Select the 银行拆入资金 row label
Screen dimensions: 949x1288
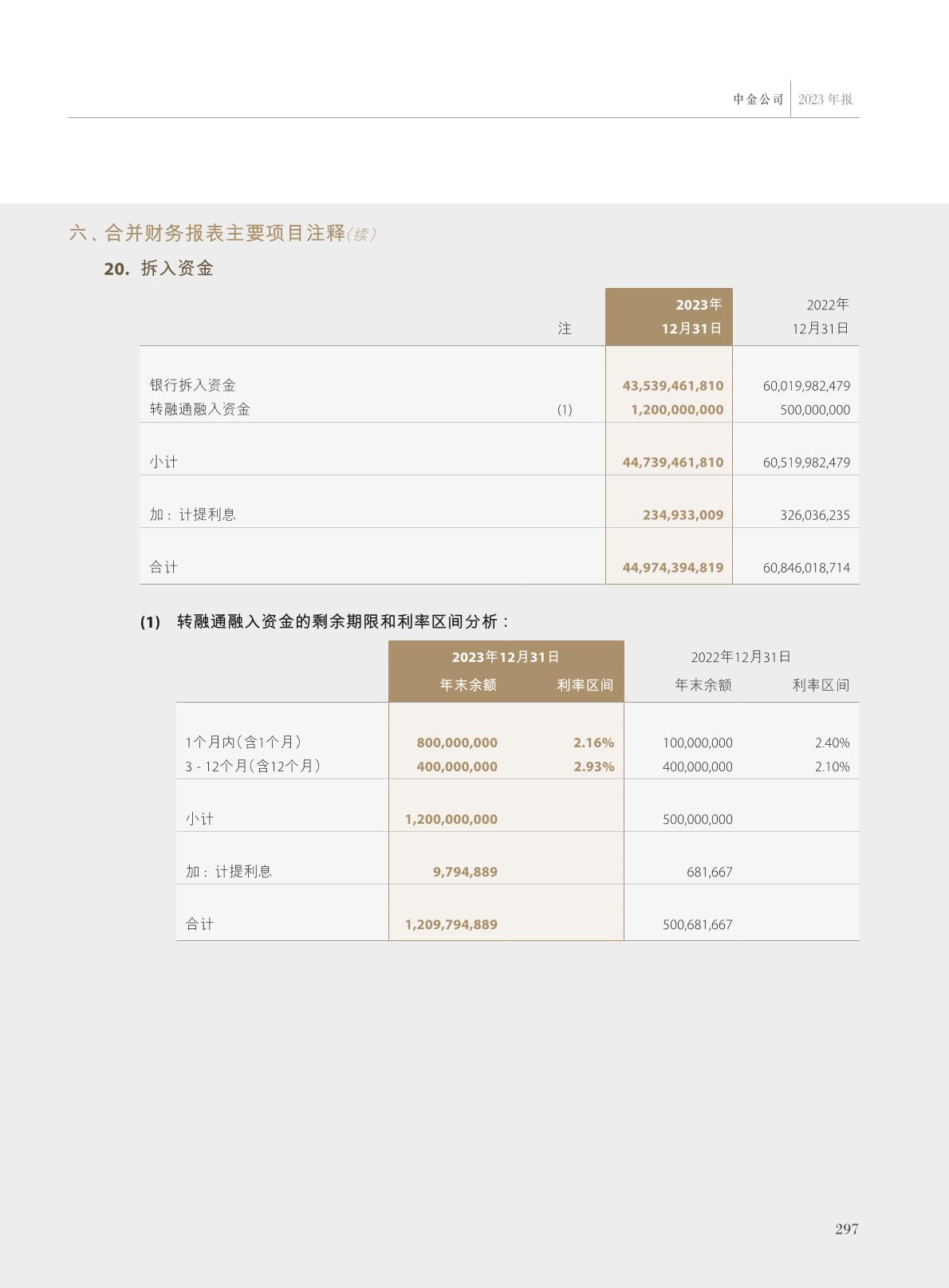point(193,385)
